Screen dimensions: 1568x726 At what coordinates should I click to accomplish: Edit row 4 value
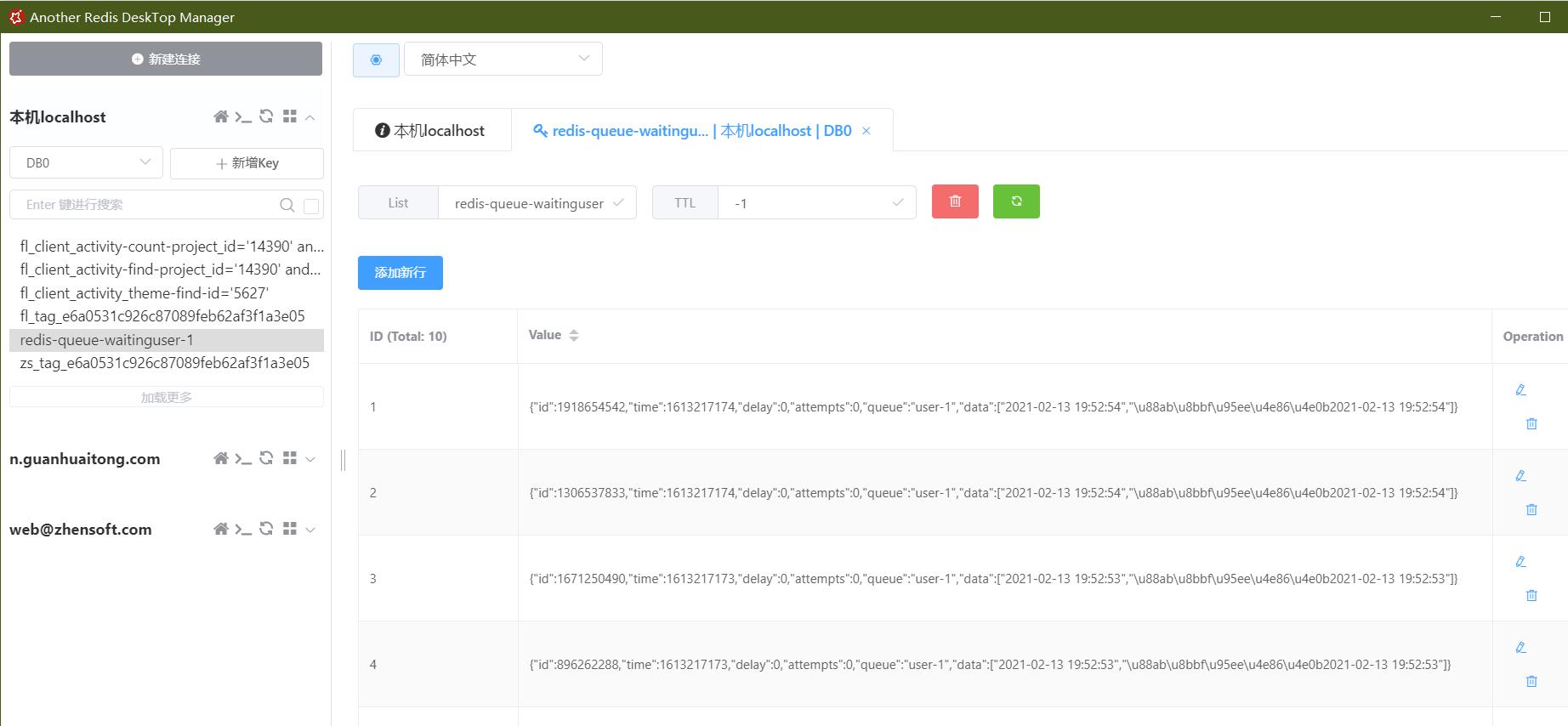tap(1521, 648)
